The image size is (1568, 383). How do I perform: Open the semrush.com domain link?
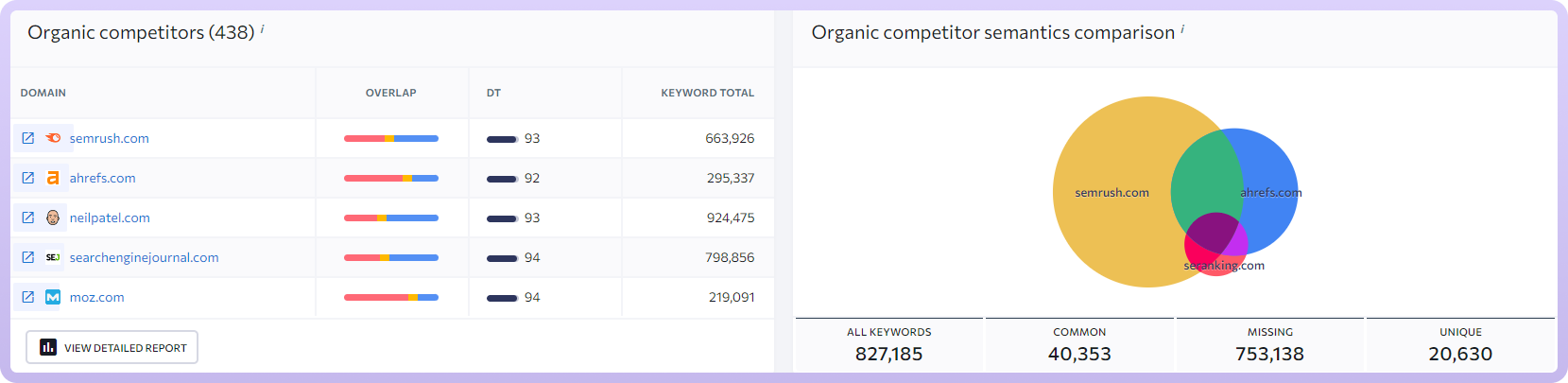(x=110, y=138)
